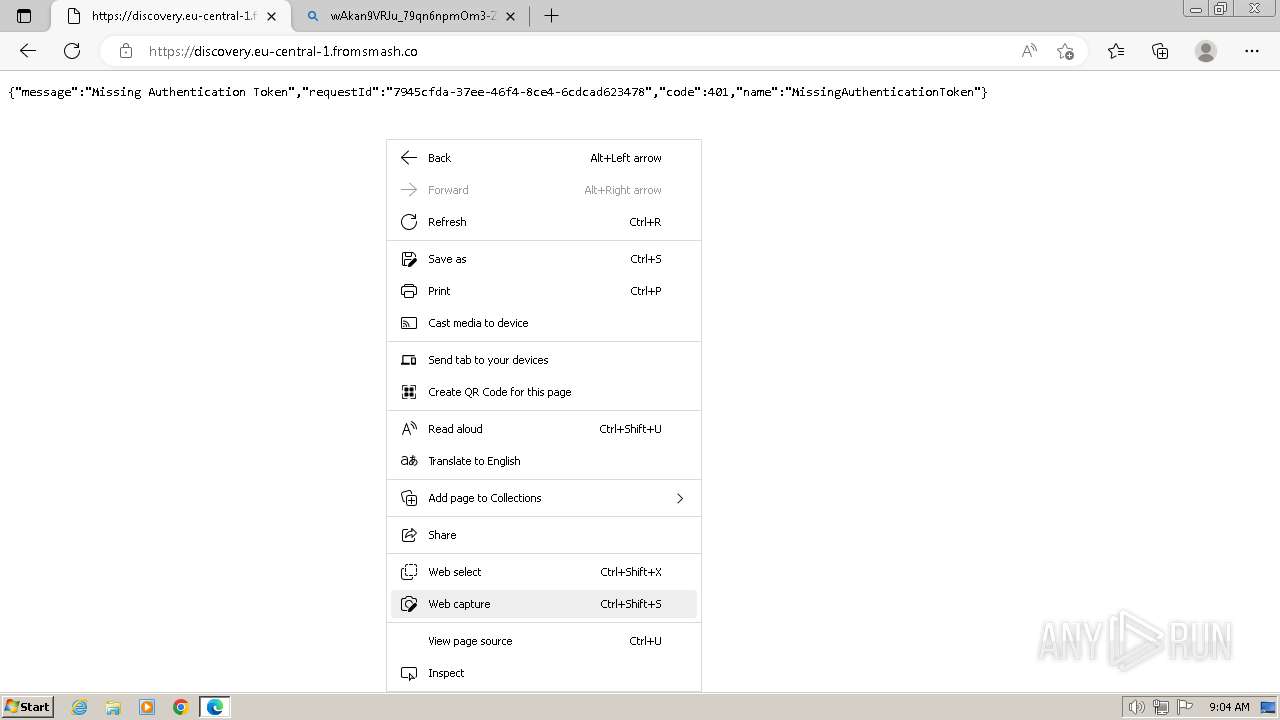Launch Internet Explorer from taskbar
Screen dimensions: 1280x720
tap(80, 707)
